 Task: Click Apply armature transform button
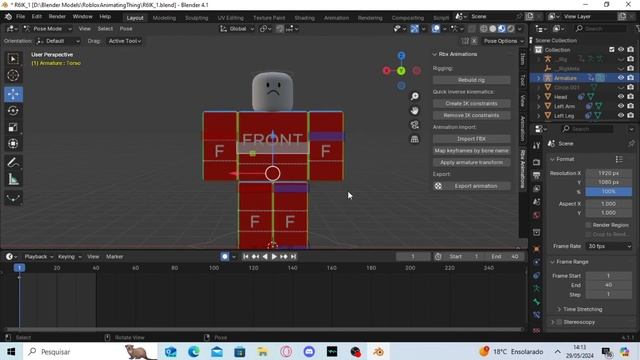click(471, 163)
